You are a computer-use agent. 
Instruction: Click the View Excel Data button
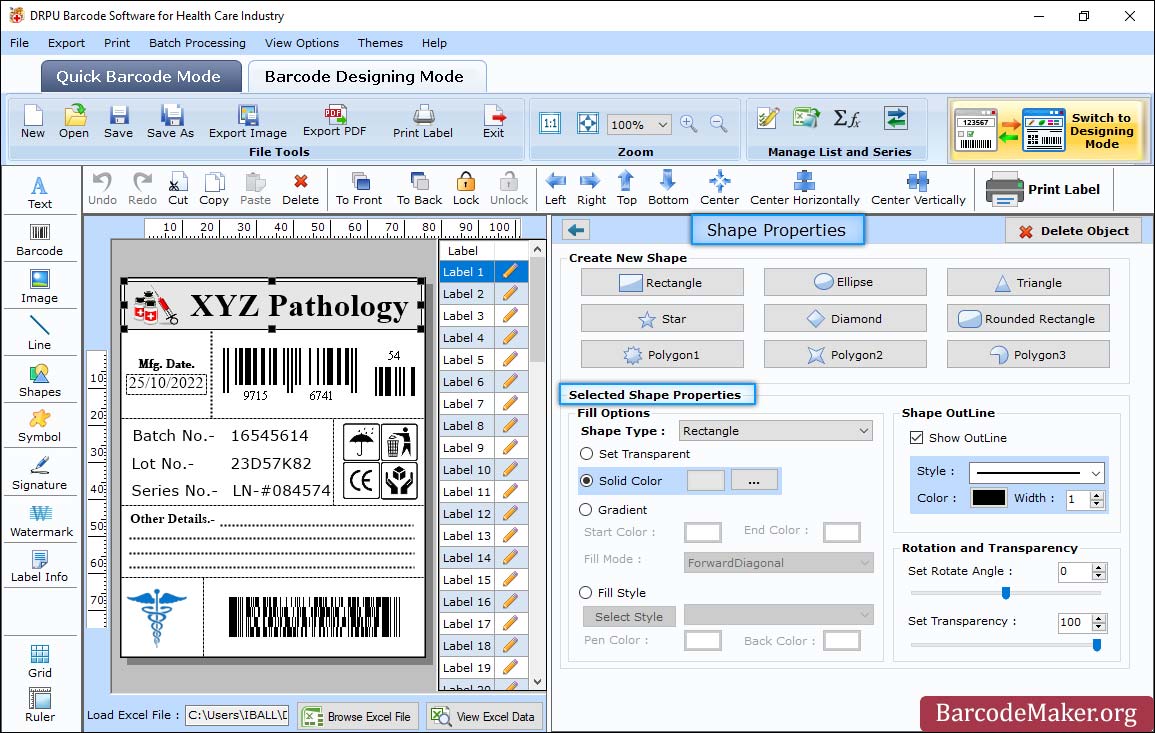click(x=485, y=716)
